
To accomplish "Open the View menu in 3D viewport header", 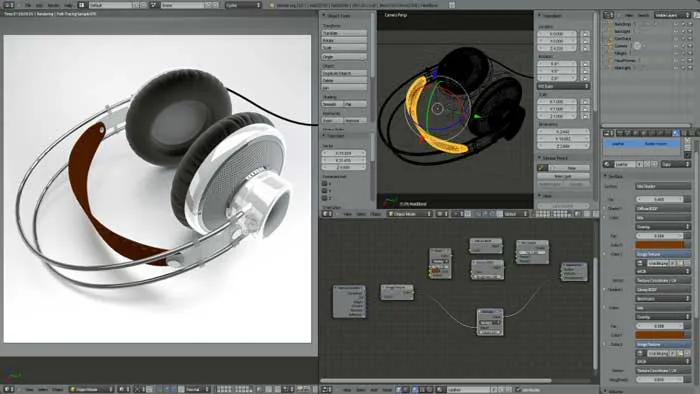I will tap(348, 214).
